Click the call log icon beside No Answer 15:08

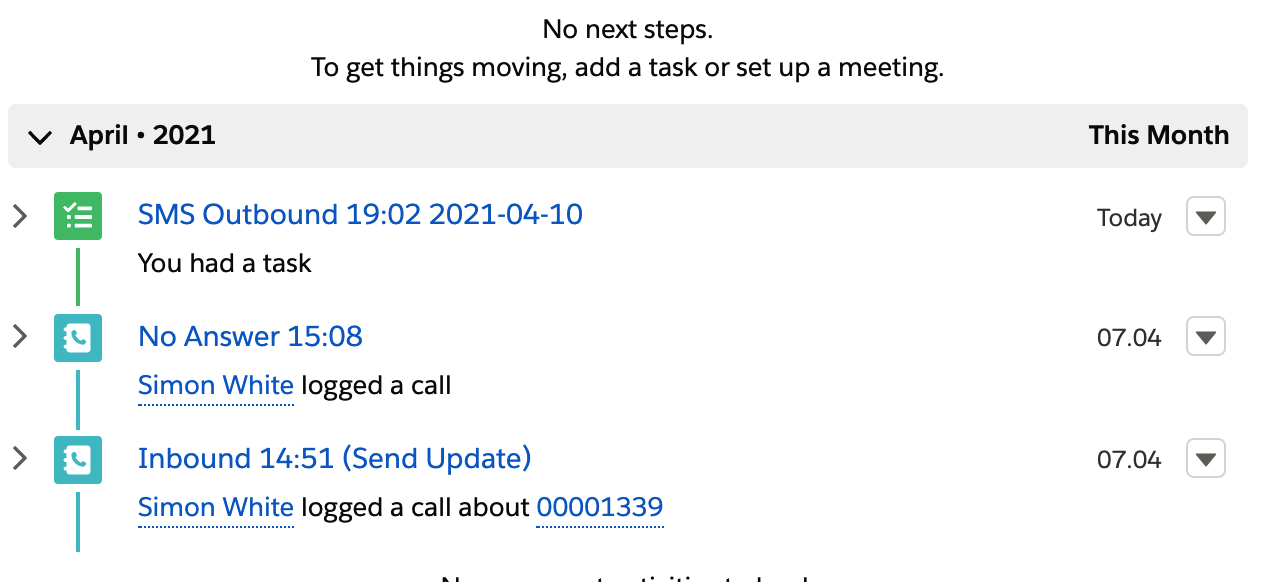click(78, 338)
